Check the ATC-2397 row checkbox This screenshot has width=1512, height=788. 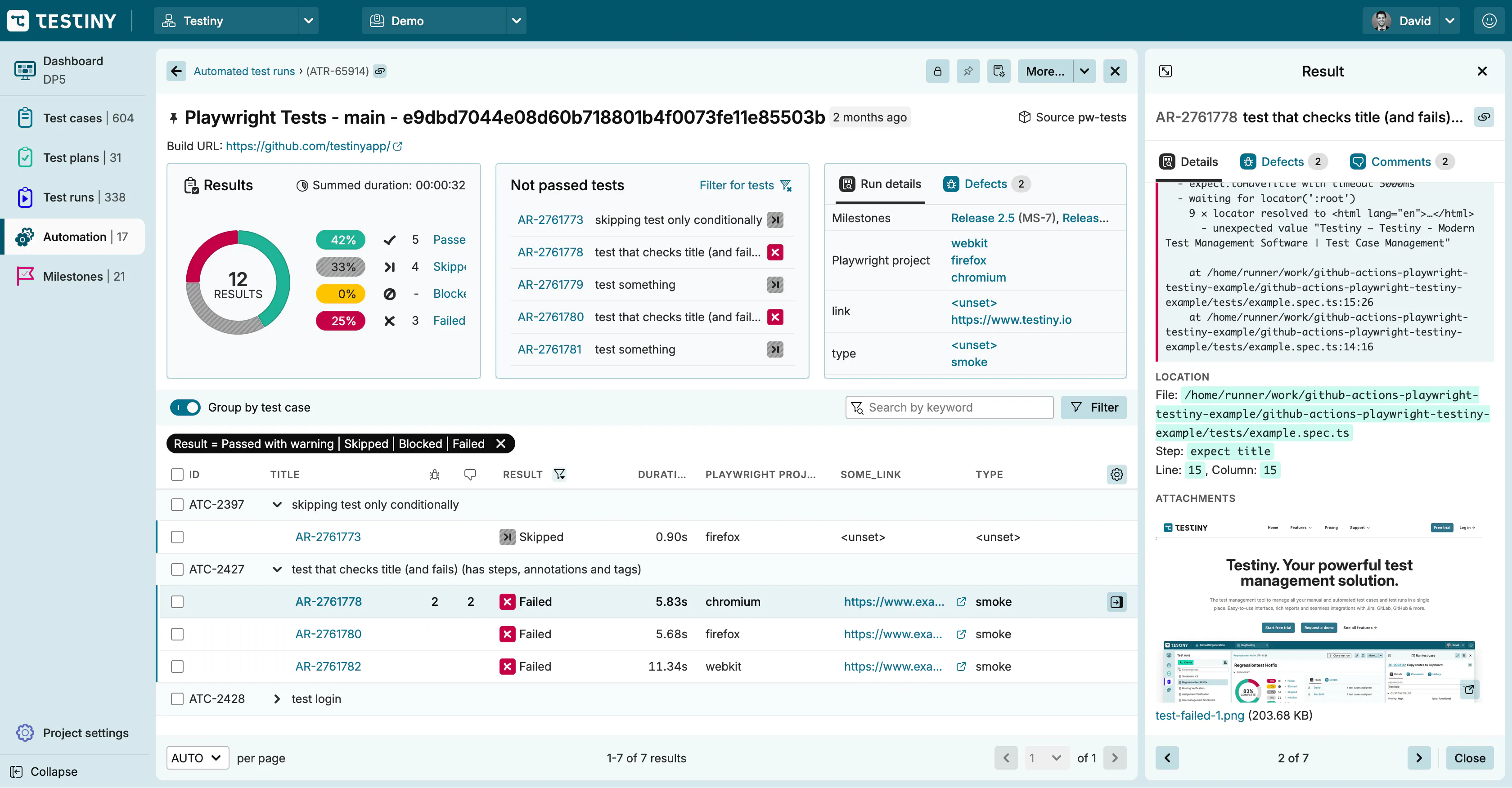tap(177, 505)
